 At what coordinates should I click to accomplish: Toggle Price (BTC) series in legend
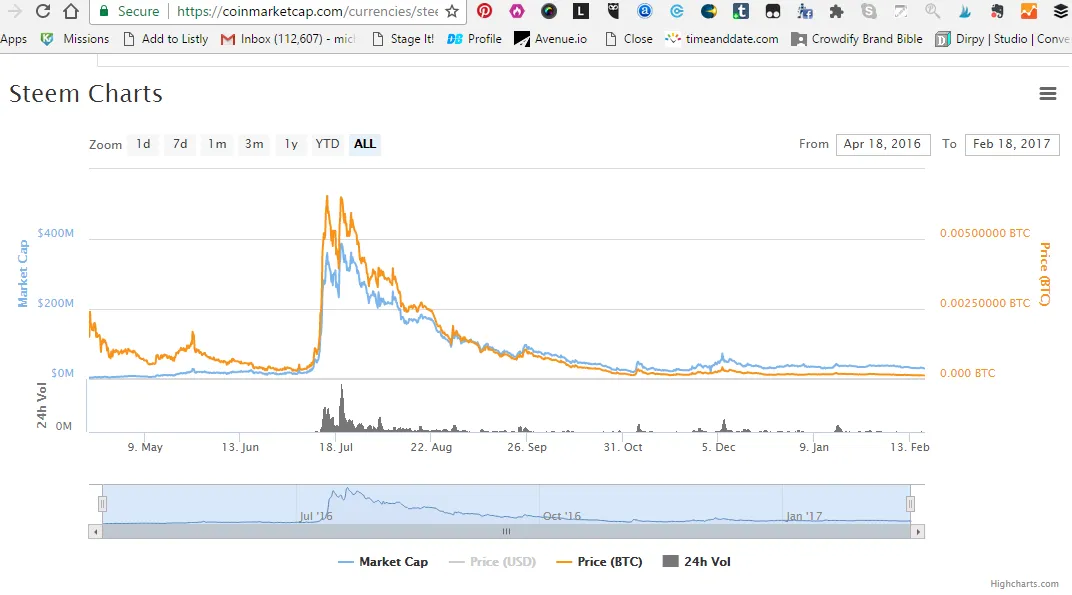click(x=600, y=561)
